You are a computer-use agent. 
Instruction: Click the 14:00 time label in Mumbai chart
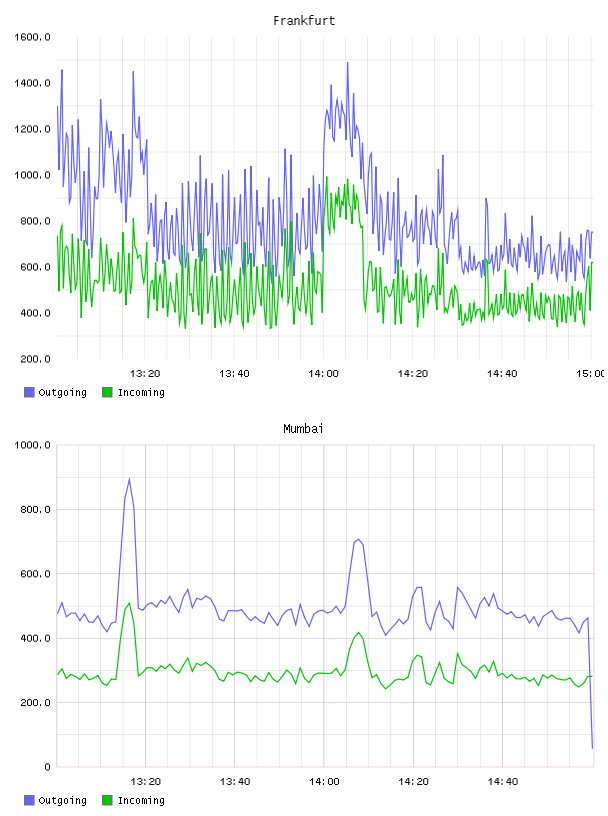coord(324,782)
